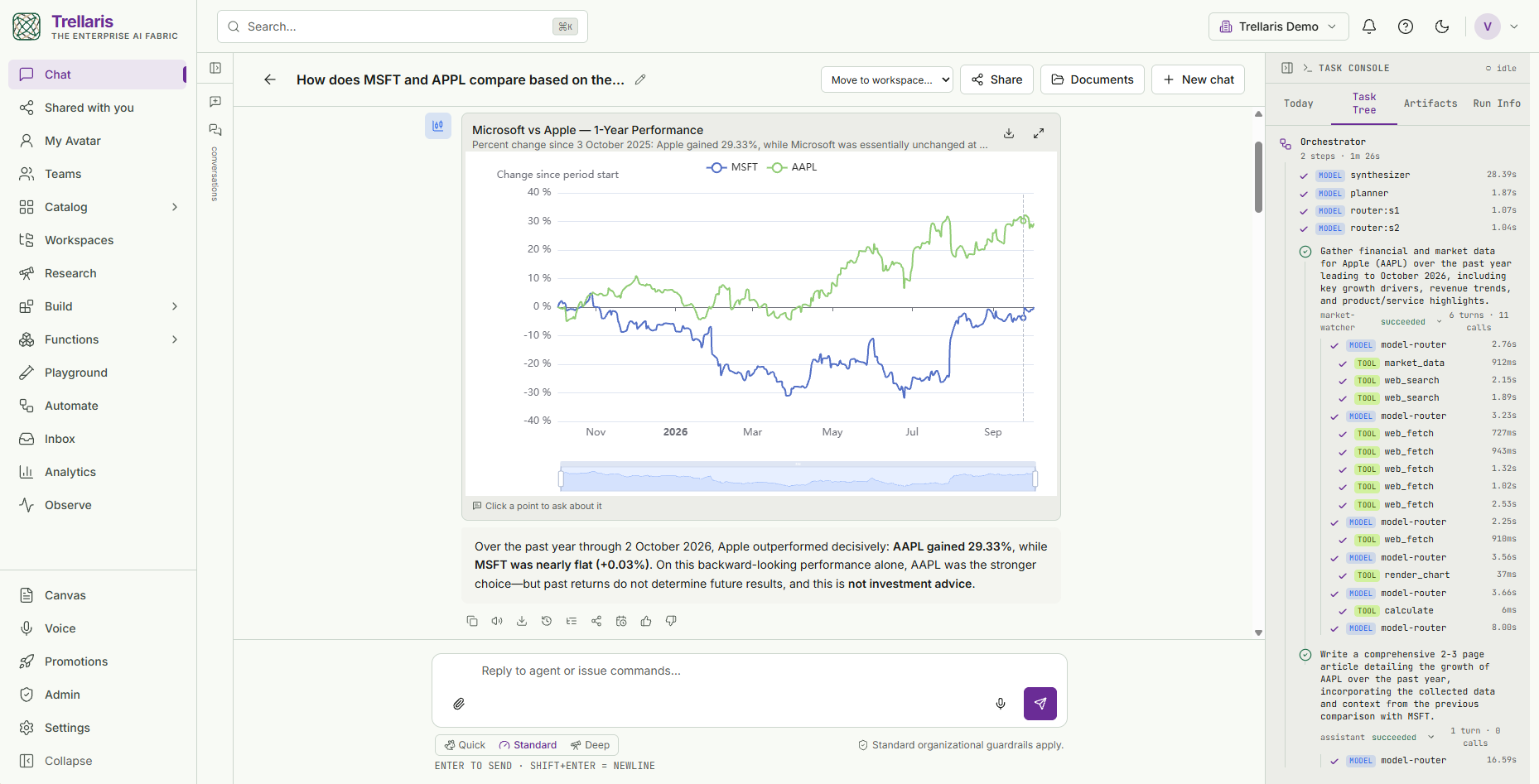Select Quick mode
The height and width of the screenshot is (784, 1539).
point(465,745)
